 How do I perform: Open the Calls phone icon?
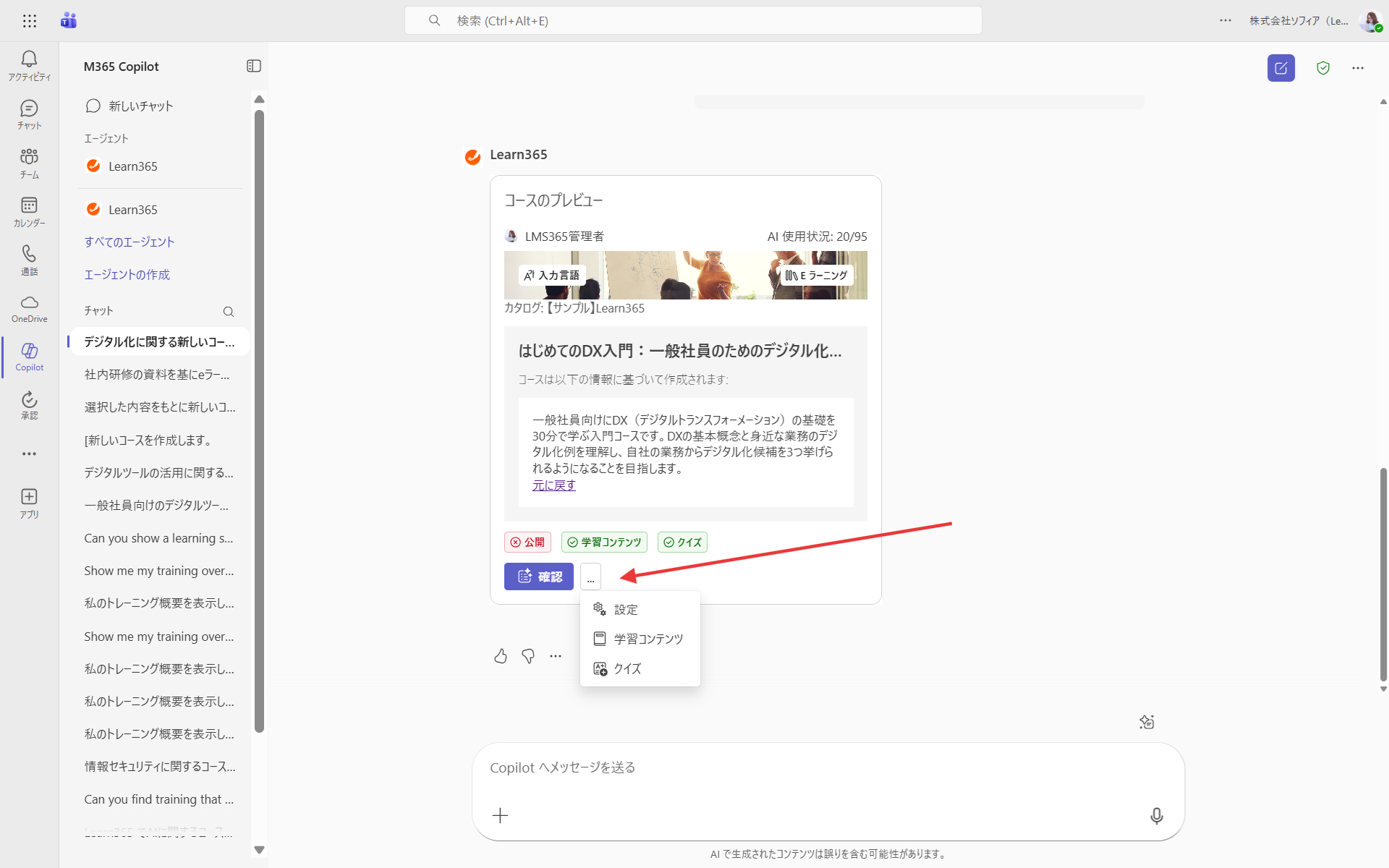(30, 260)
